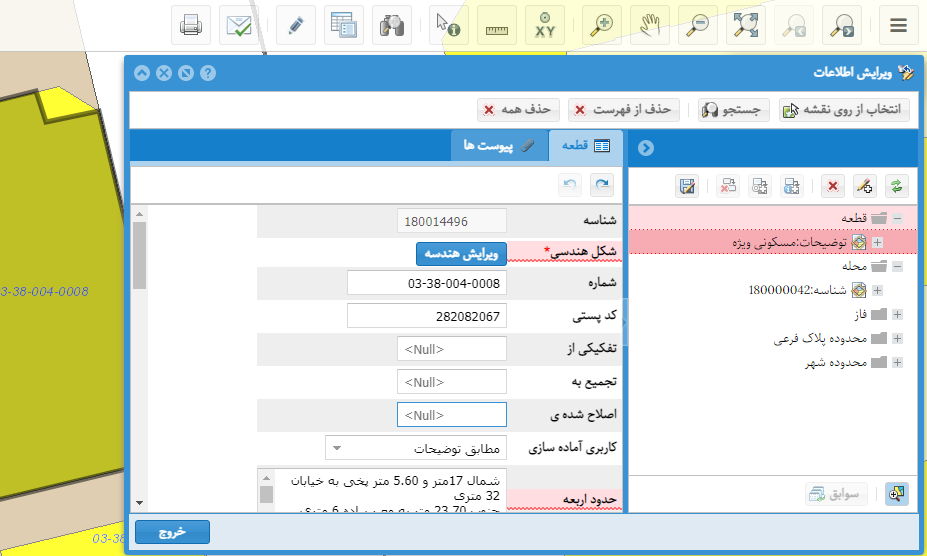Viewport: 927px width, 556px height.
Task: Click the pencil with plus add icon
Action: tap(864, 186)
